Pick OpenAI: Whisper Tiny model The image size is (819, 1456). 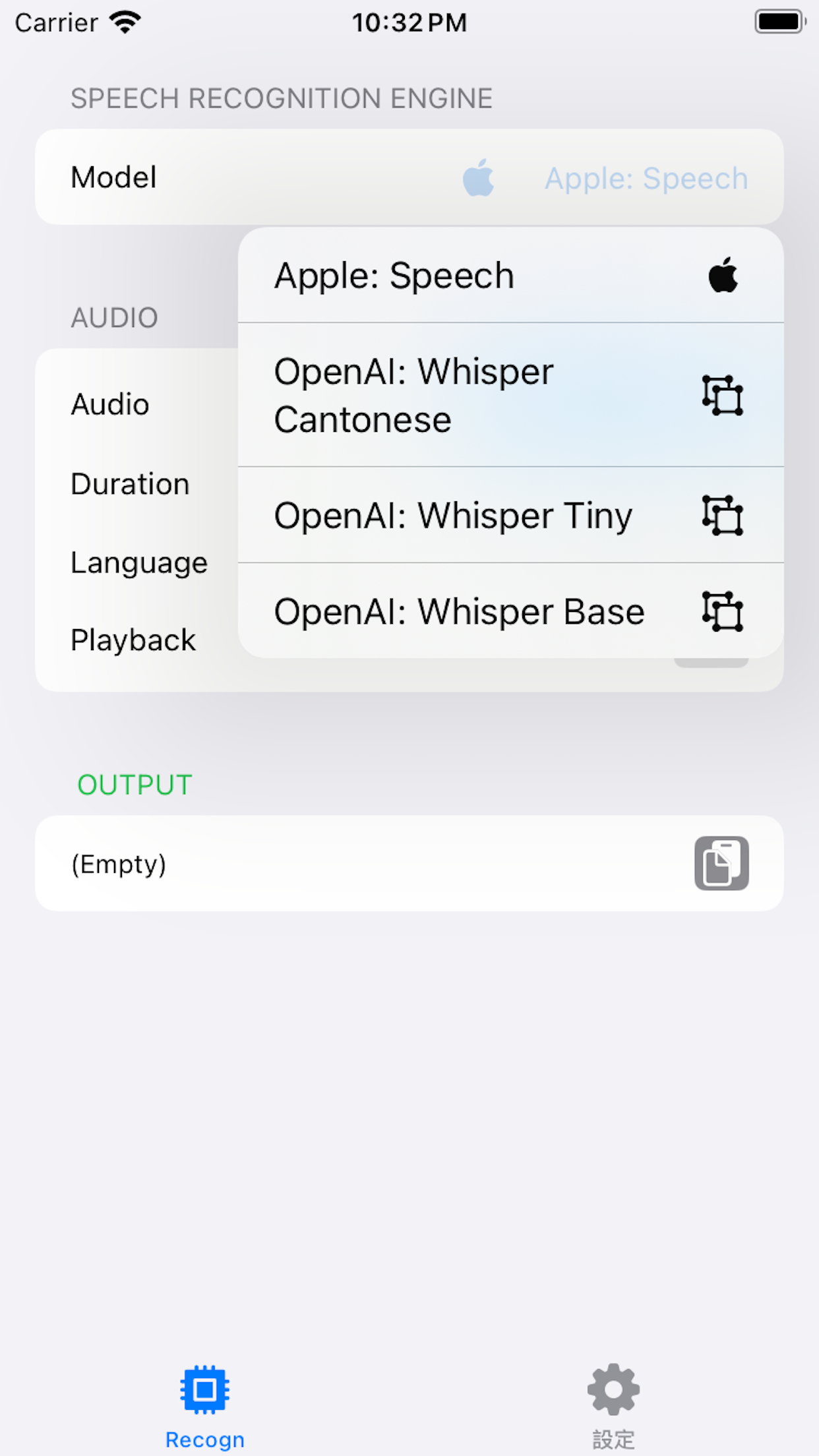[x=511, y=515]
